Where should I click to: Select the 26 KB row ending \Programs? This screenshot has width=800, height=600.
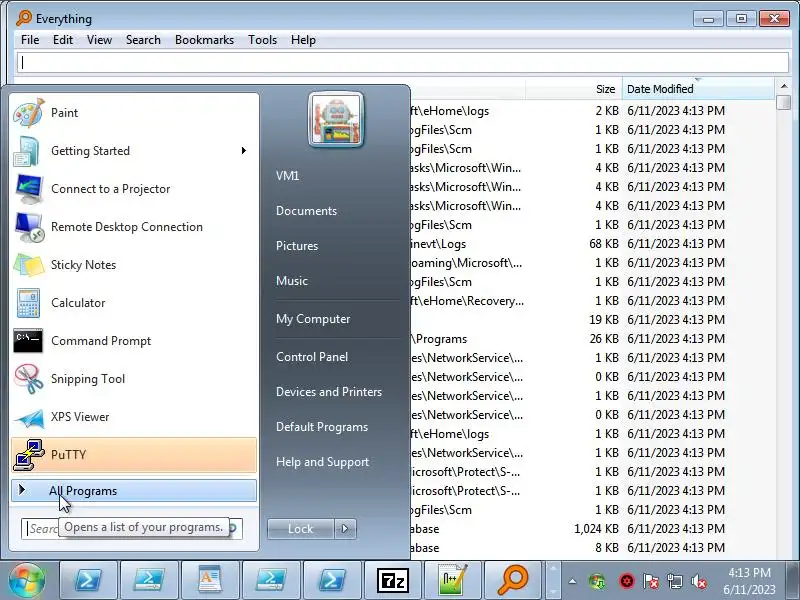coord(592,339)
